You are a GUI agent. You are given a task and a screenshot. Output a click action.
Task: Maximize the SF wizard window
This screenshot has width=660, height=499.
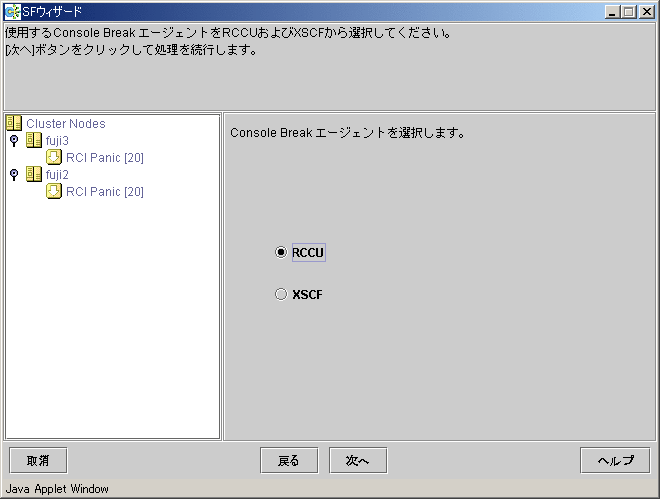[x=629, y=12]
